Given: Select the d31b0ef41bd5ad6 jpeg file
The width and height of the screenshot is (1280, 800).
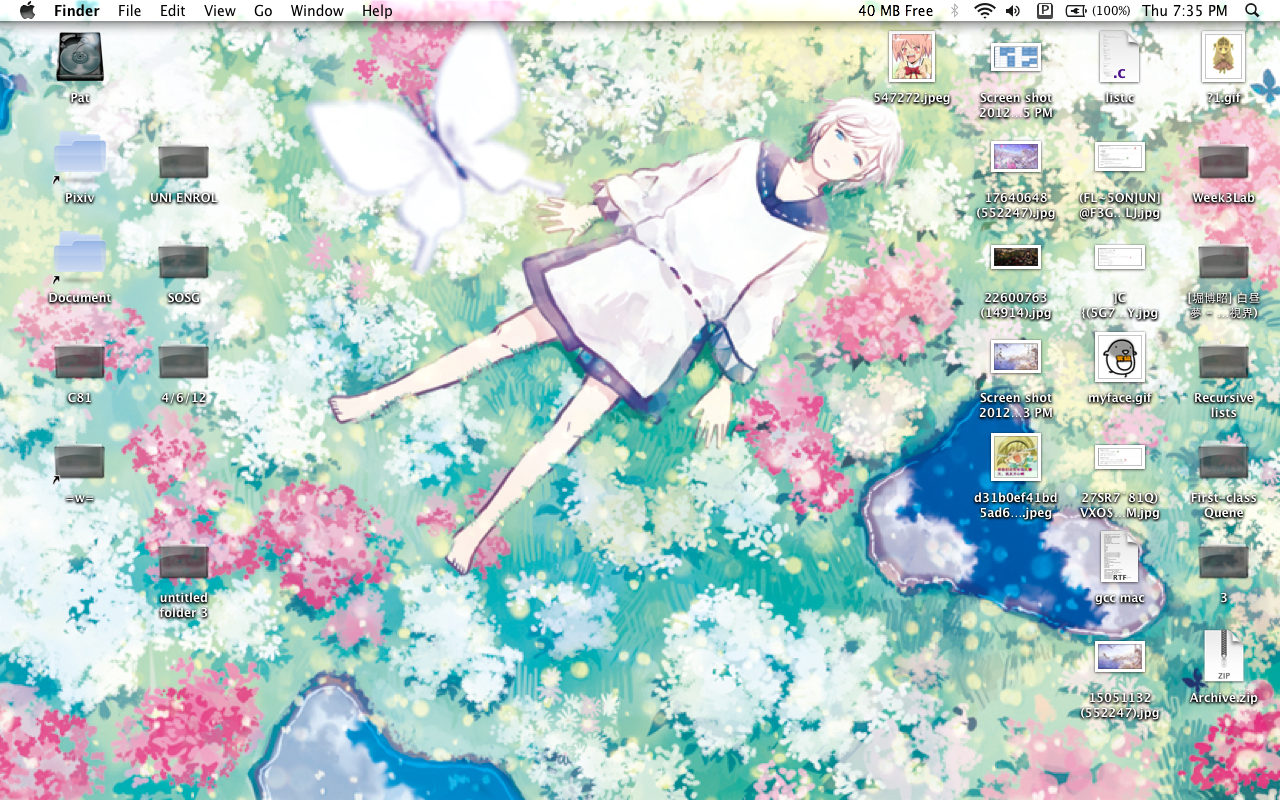Looking at the screenshot, I should click(x=1016, y=457).
